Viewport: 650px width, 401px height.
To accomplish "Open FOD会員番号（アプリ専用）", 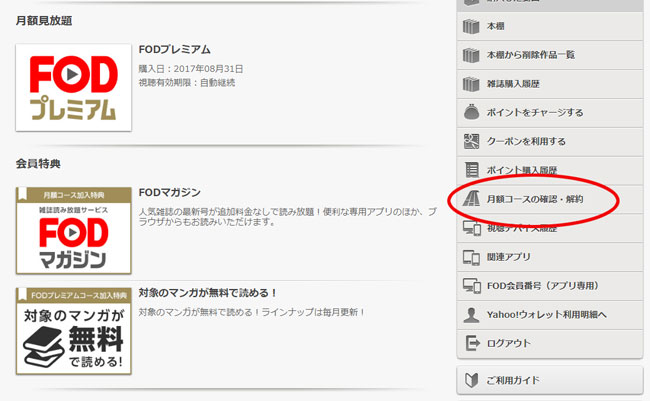I will coord(550,286).
